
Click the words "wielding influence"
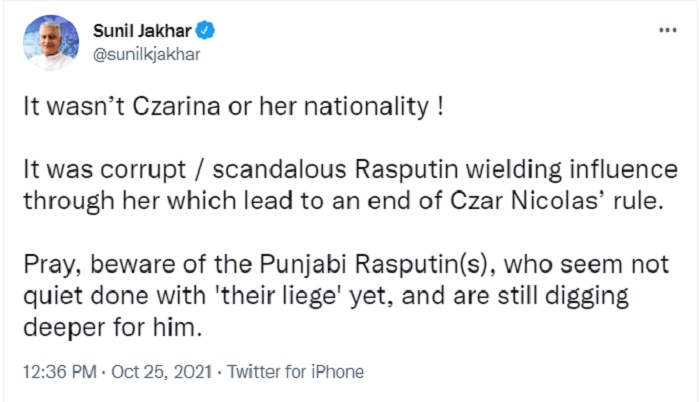570,167
